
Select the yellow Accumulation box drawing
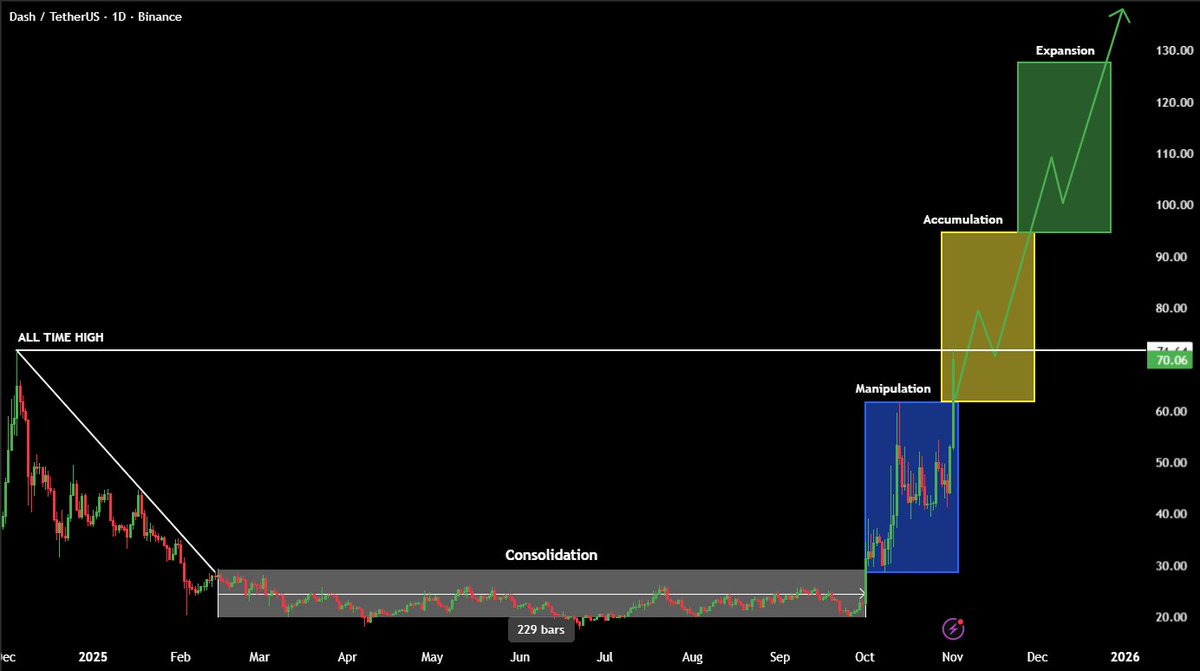pyautogui.click(x=988, y=317)
